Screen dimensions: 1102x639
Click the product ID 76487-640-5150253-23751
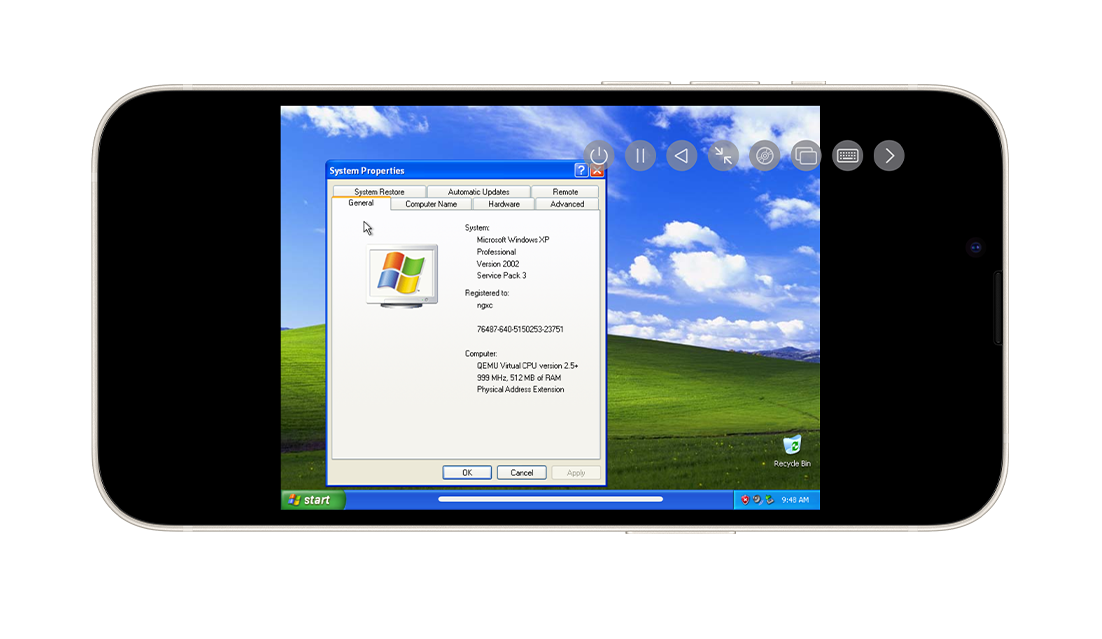tap(520, 329)
